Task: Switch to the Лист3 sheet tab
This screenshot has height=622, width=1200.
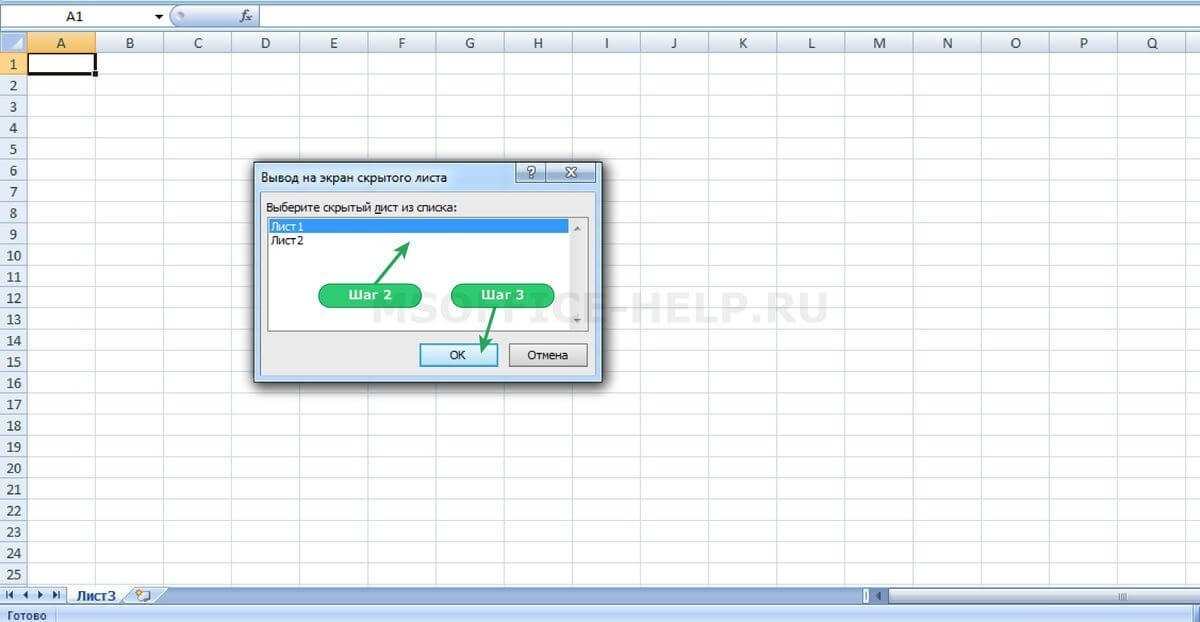Action: [97, 594]
